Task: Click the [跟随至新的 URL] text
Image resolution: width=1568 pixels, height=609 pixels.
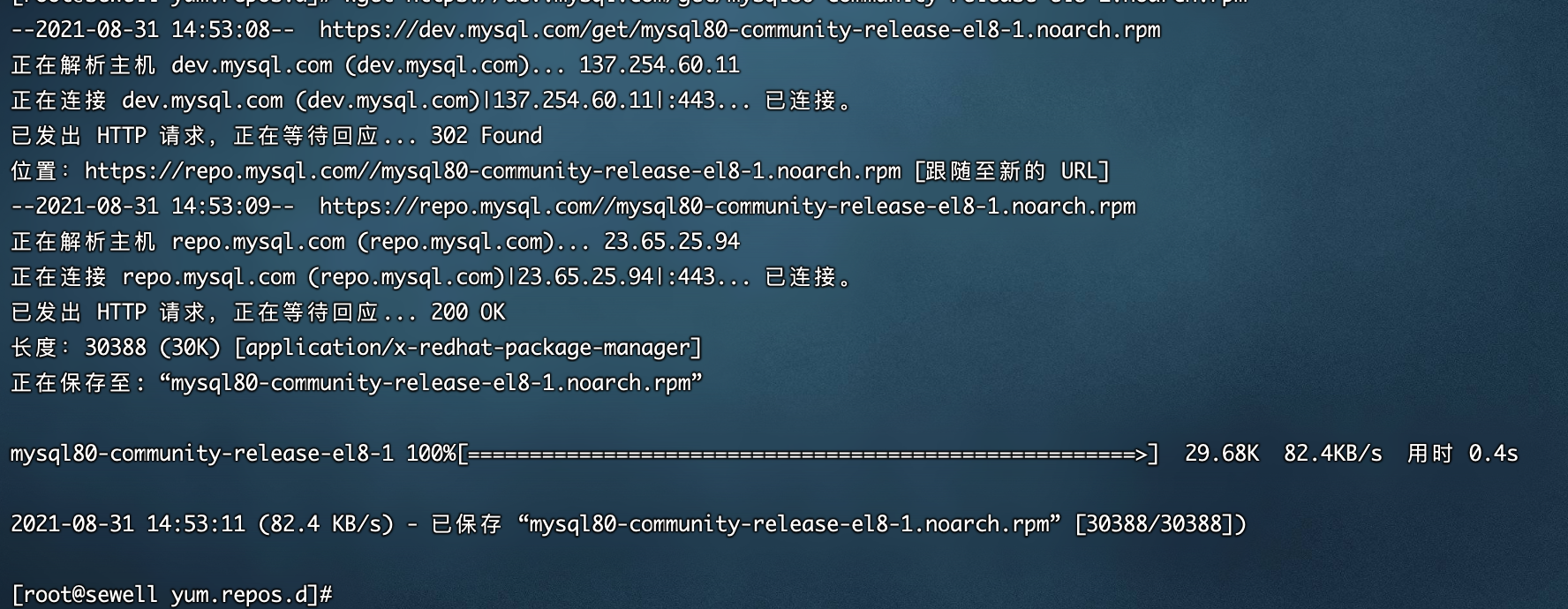Action: [1012, 171]
